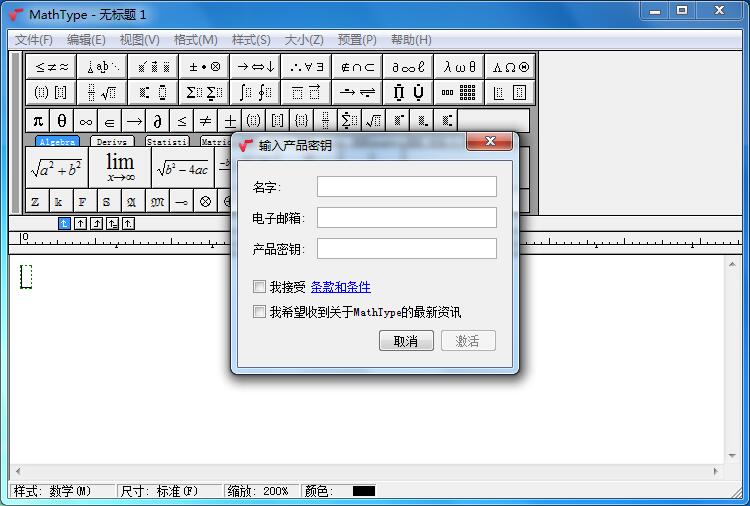Open the embellishments palette
Viewport: 750px width, 506px height.
(154, 67)
